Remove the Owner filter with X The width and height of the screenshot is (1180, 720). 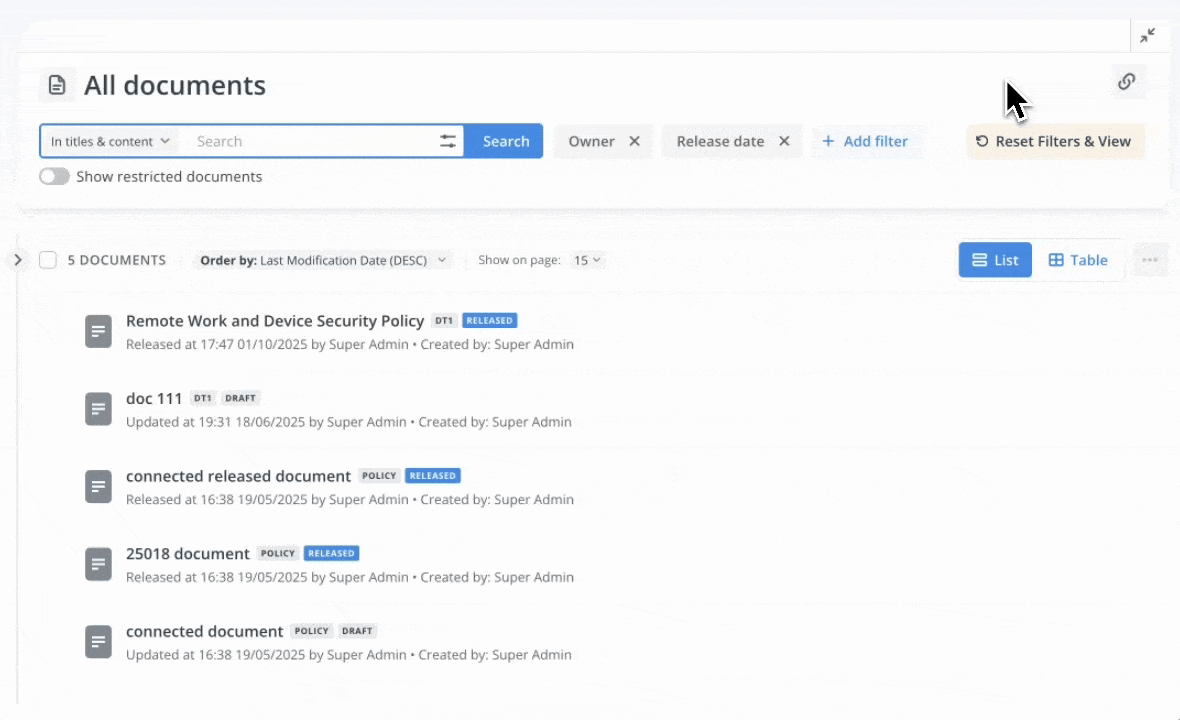pos(634,141)
